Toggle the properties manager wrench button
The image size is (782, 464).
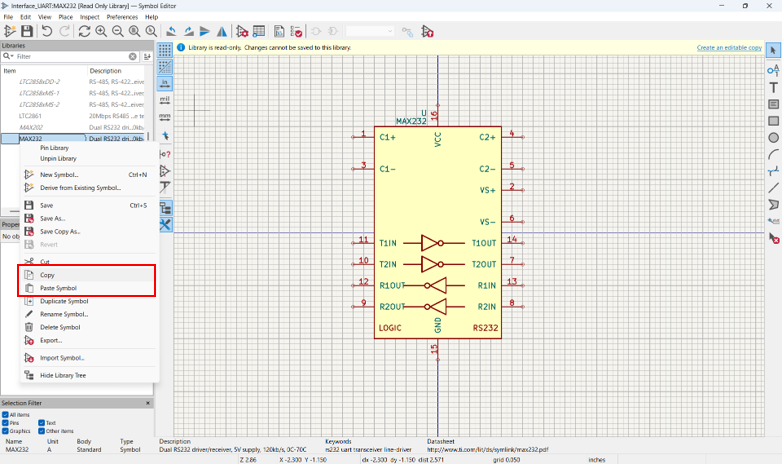point(165,225)
